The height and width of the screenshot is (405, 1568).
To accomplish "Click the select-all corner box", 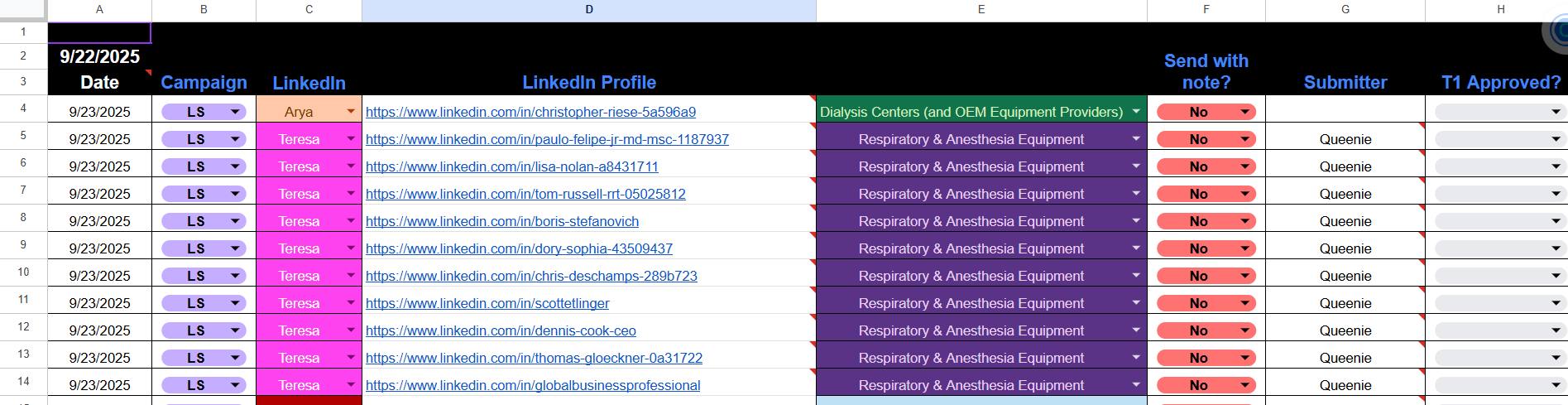I will pos(23,10).
